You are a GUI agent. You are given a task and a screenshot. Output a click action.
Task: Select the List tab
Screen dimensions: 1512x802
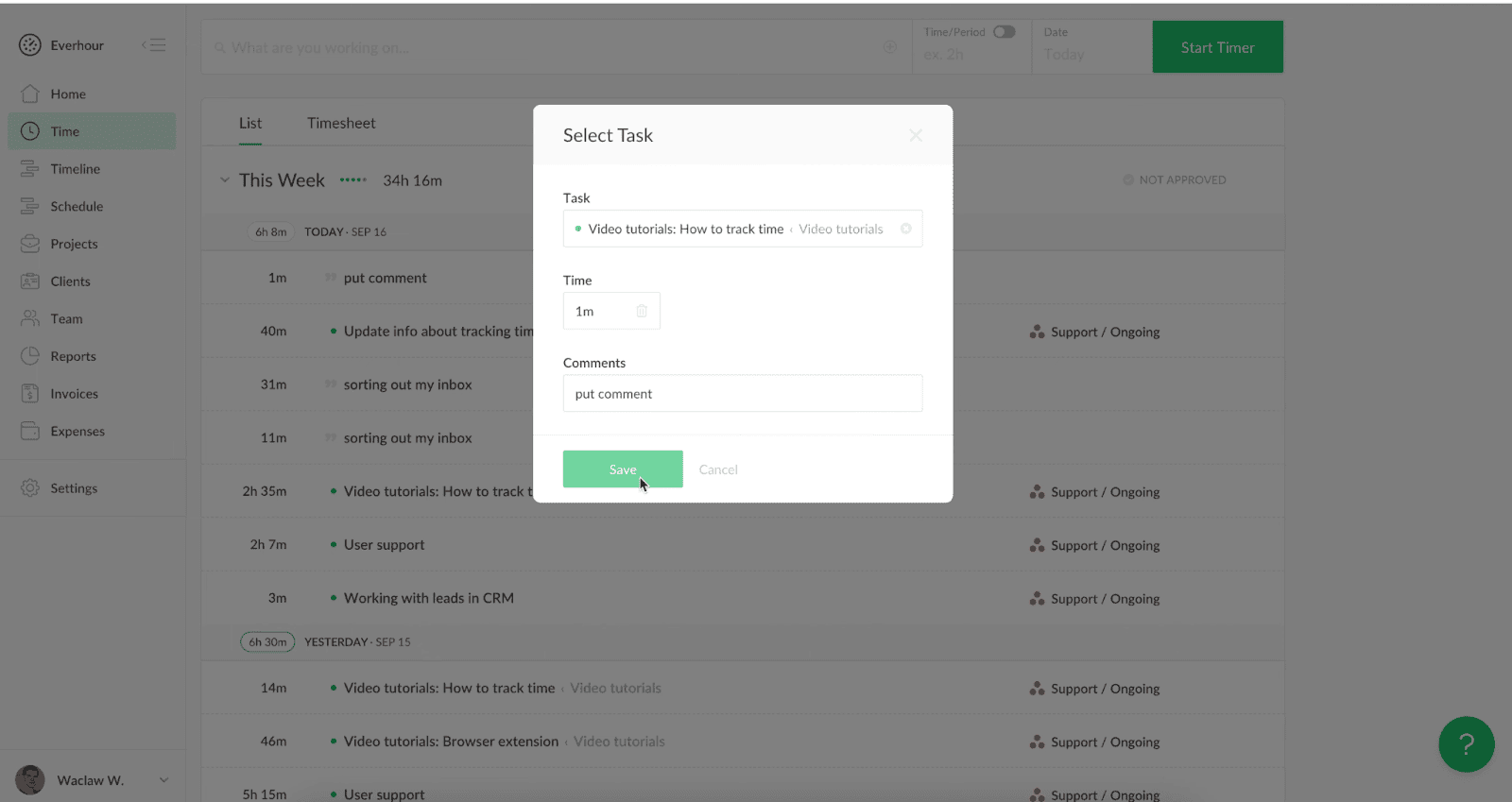click(x=250, y=123)
